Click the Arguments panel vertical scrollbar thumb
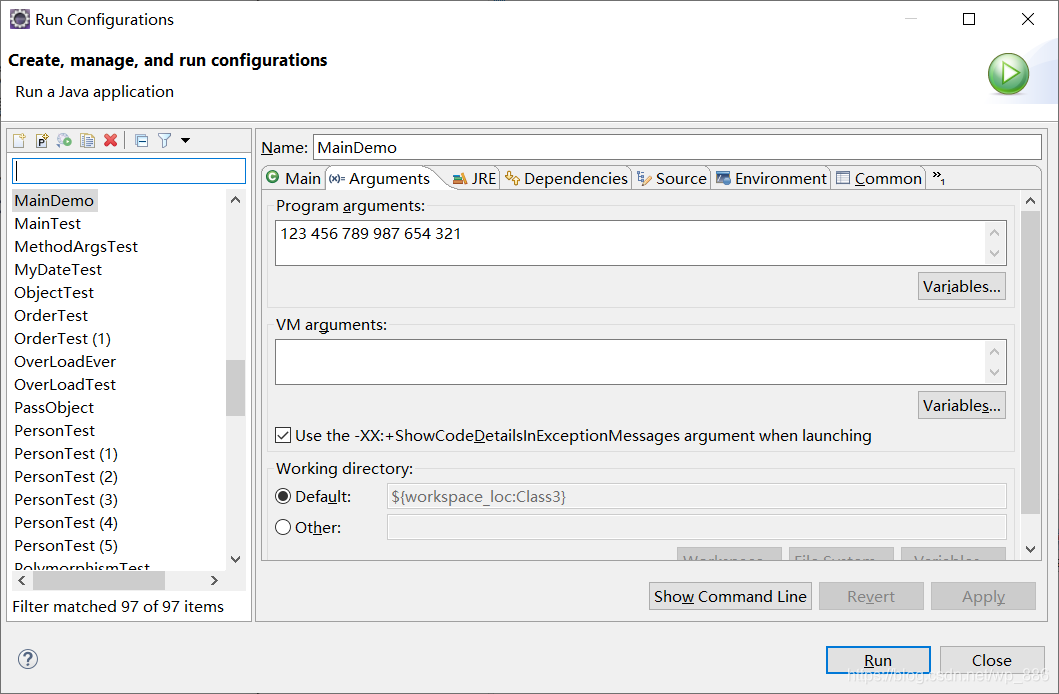This screenshot has width=1059, height=694. (1030, 363)
